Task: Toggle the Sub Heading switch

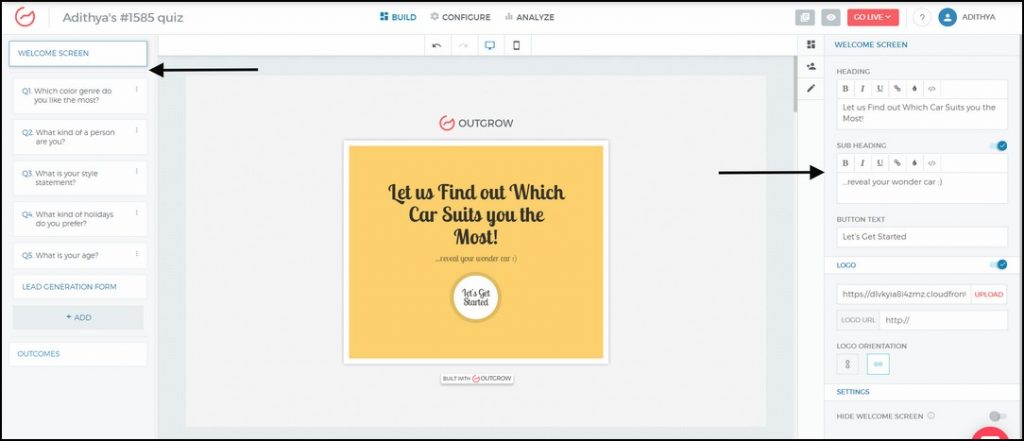Action: [997, 146]
